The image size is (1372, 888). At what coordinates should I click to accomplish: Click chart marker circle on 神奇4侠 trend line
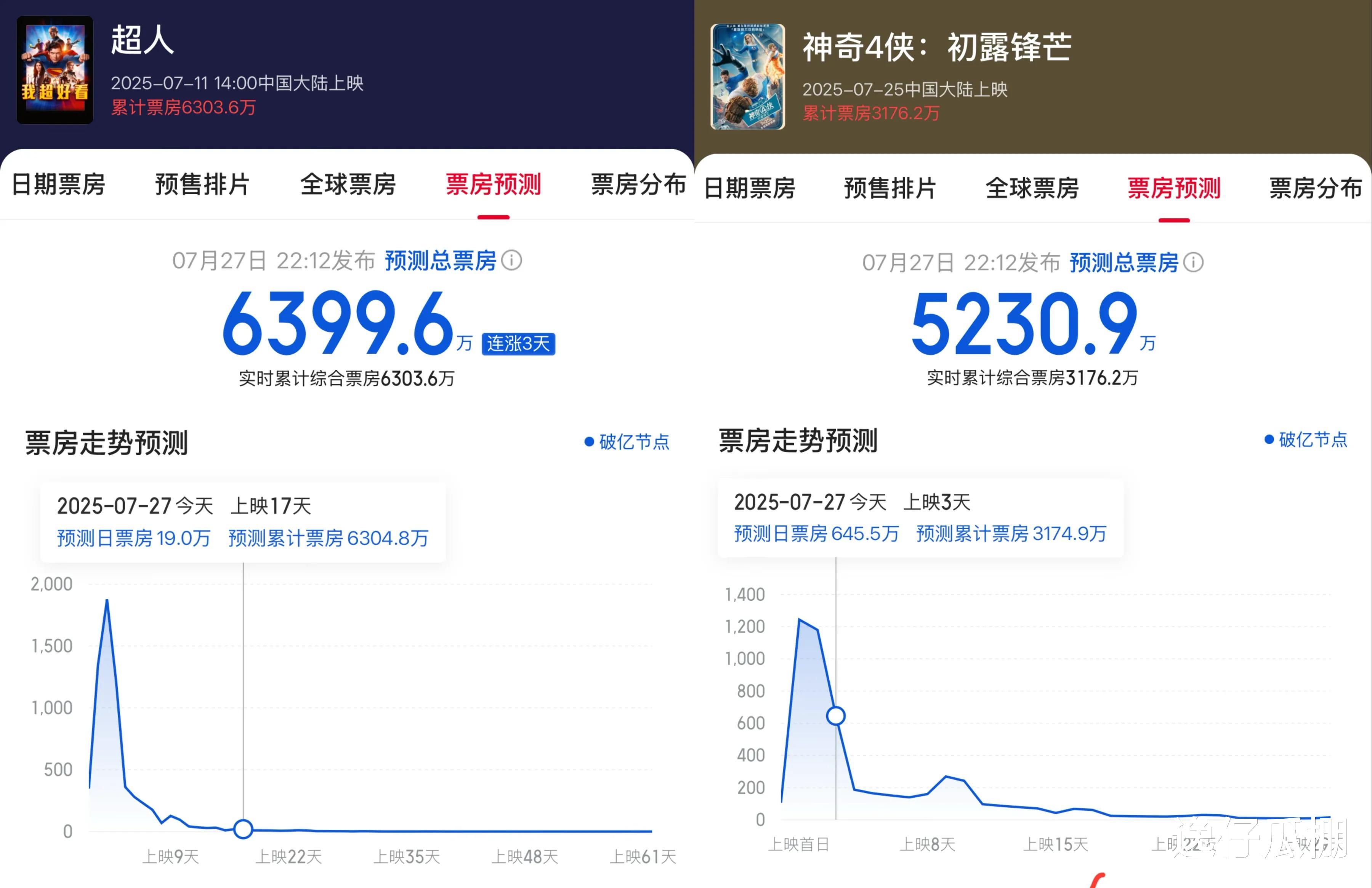tap(836, 716)
